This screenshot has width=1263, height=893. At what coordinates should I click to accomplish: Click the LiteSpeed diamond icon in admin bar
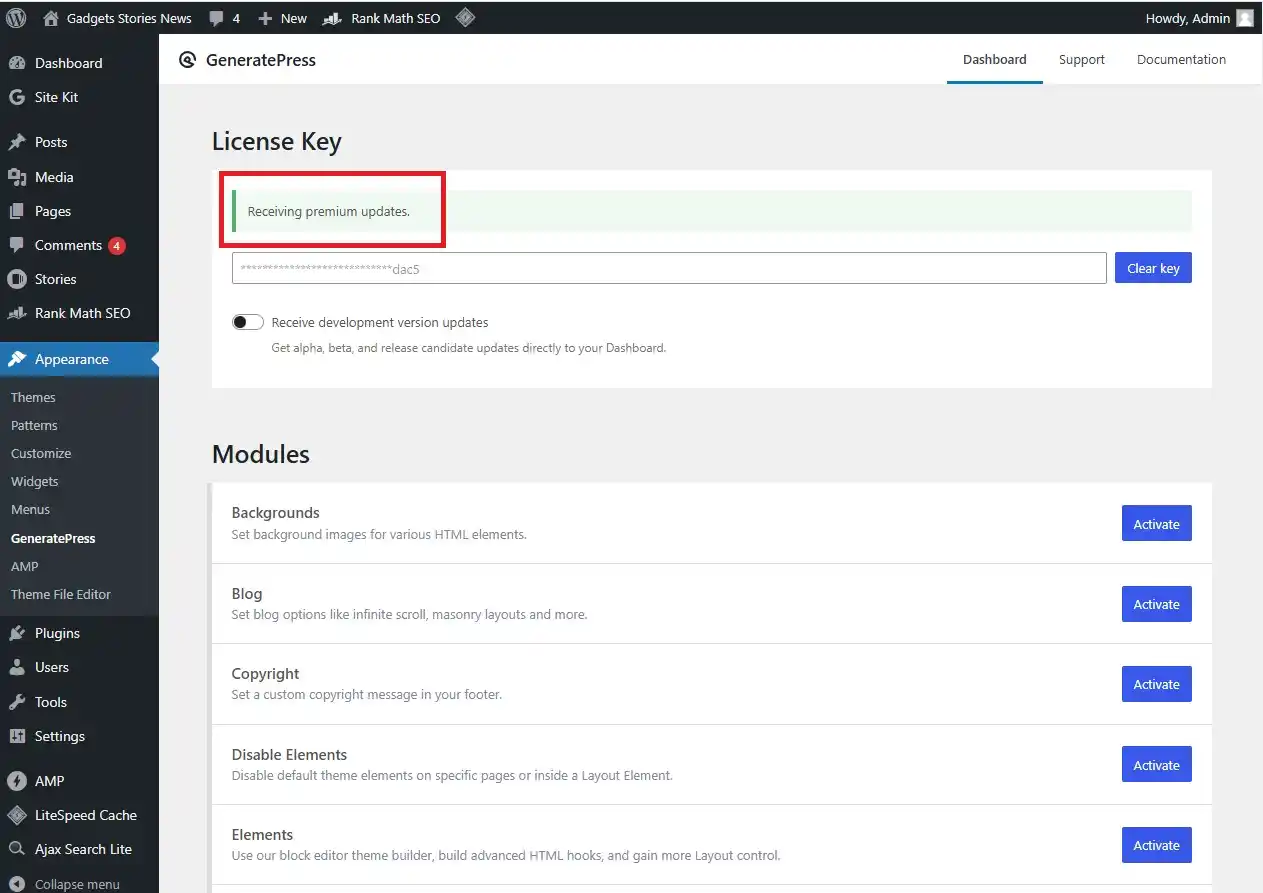pyautogui.click(x=465, y=18)
